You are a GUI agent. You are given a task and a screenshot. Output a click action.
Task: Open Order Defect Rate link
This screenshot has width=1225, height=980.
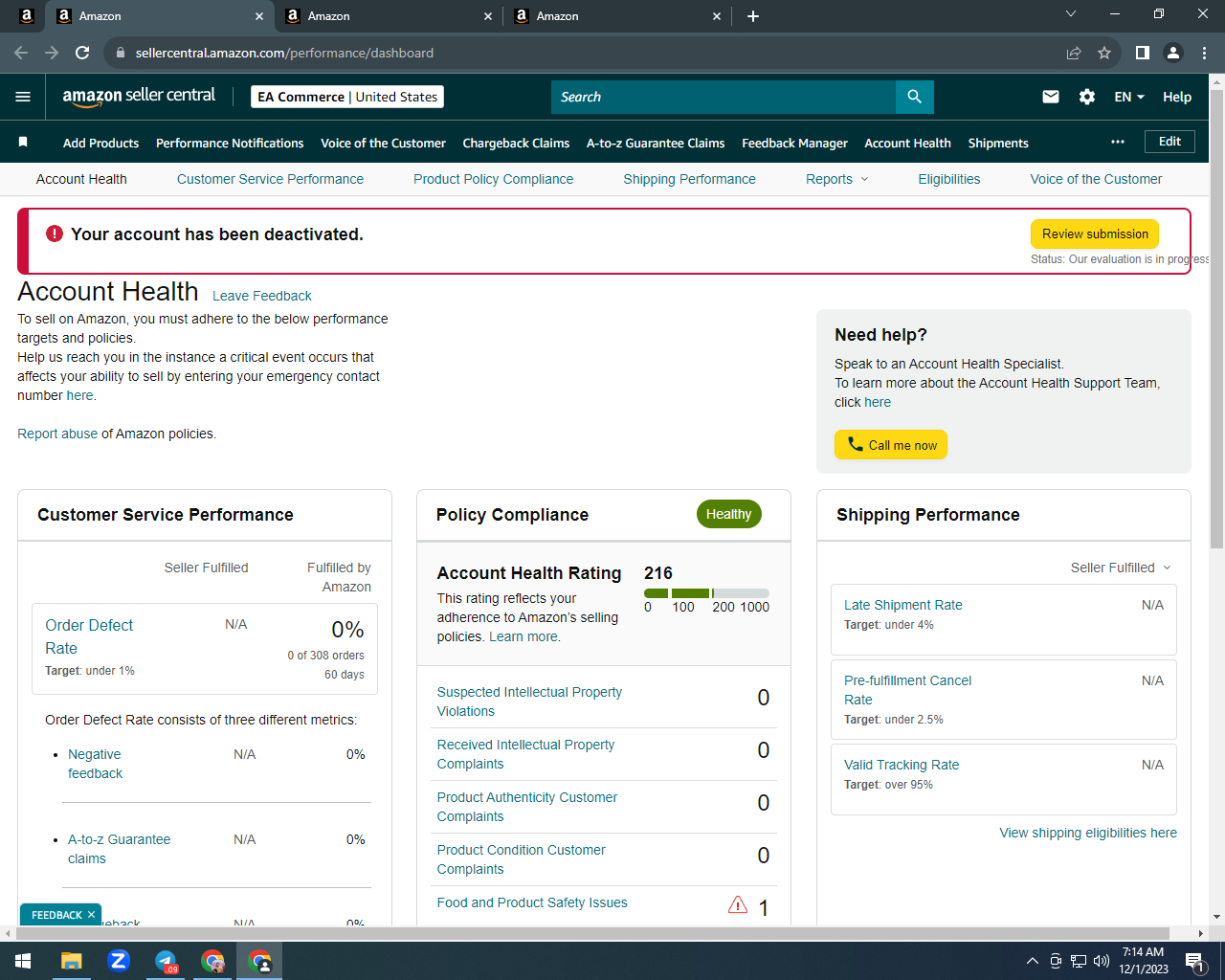(x=89, y=636)
